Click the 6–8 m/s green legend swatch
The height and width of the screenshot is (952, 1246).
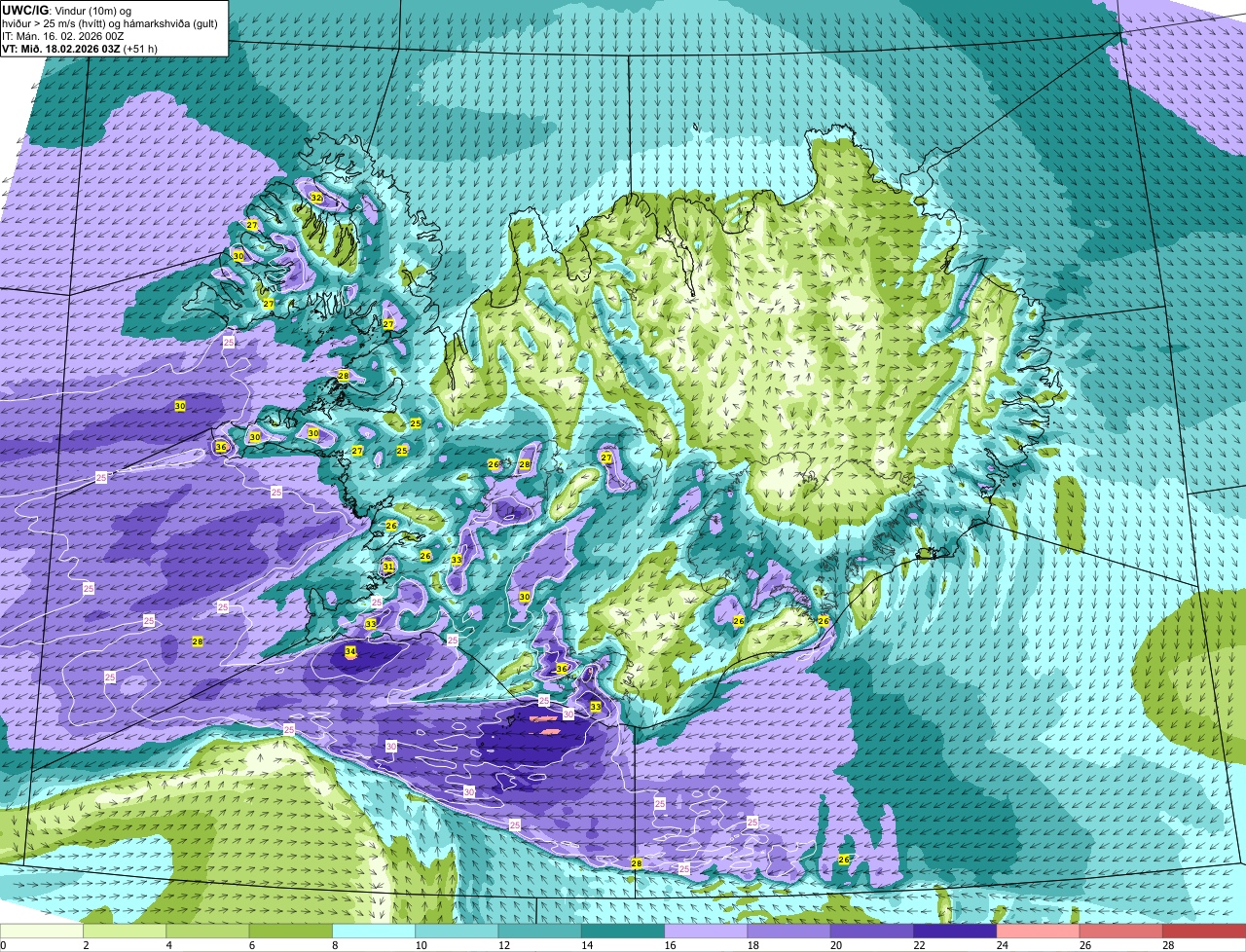pos(291,932)
